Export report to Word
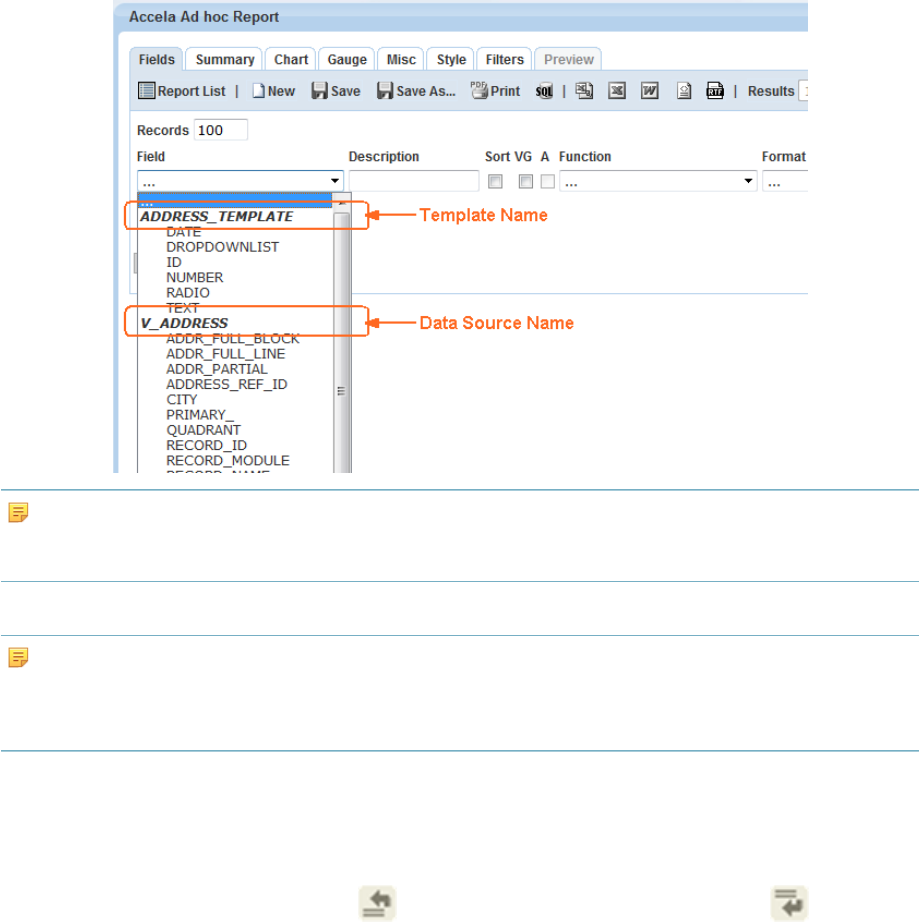The image size is (919, 922). (x=650, y=91)
